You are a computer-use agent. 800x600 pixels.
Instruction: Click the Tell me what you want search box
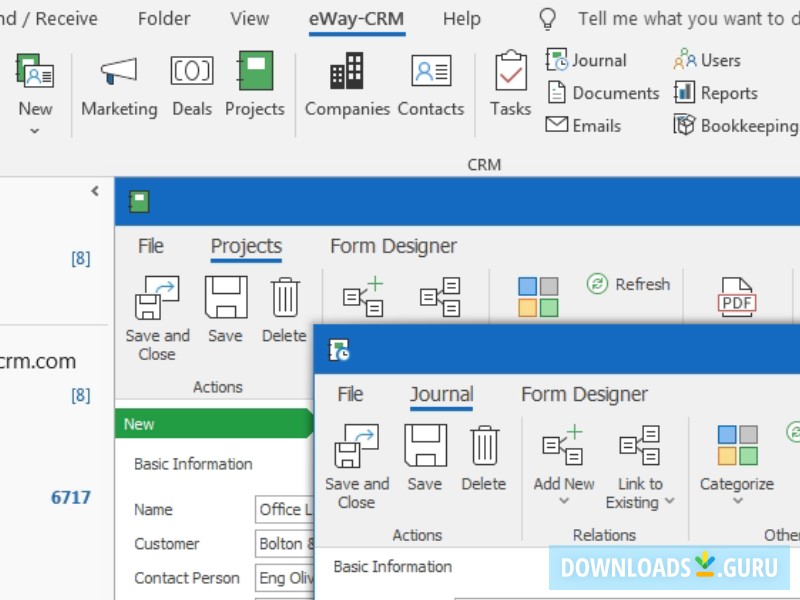click(x=688, y=19)
